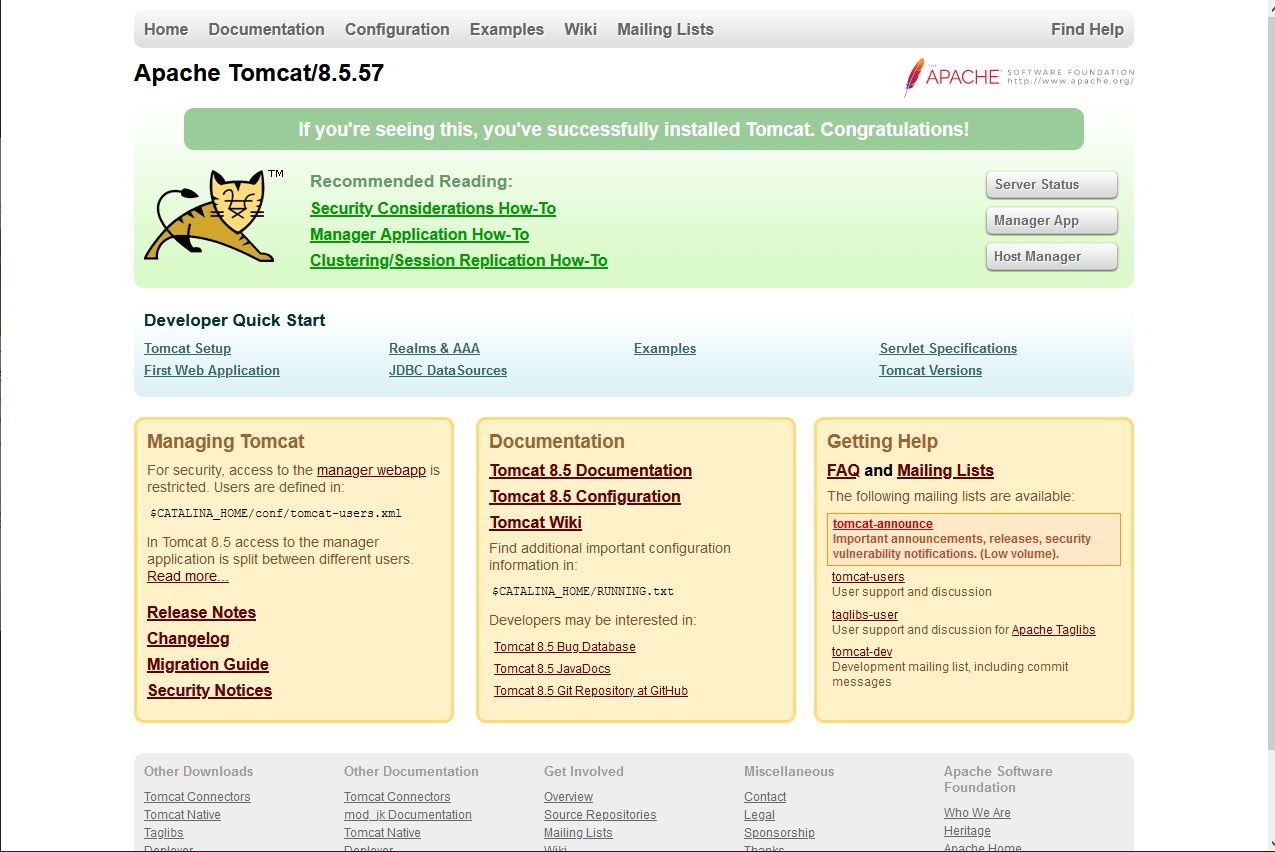This screenshot has width=1275, height=852.
Task: Select Configuration in the top navigation bar
Action: pyautogui.click(x=397, y=29)
